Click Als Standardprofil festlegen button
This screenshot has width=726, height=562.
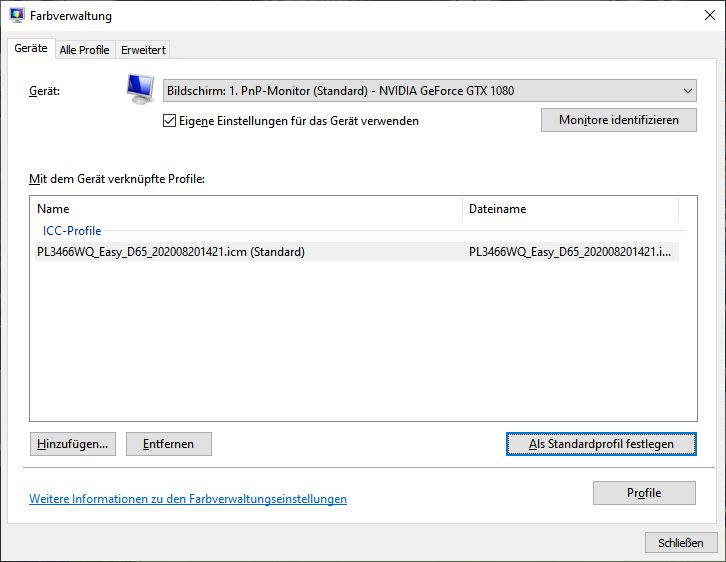tap(601, 444)
